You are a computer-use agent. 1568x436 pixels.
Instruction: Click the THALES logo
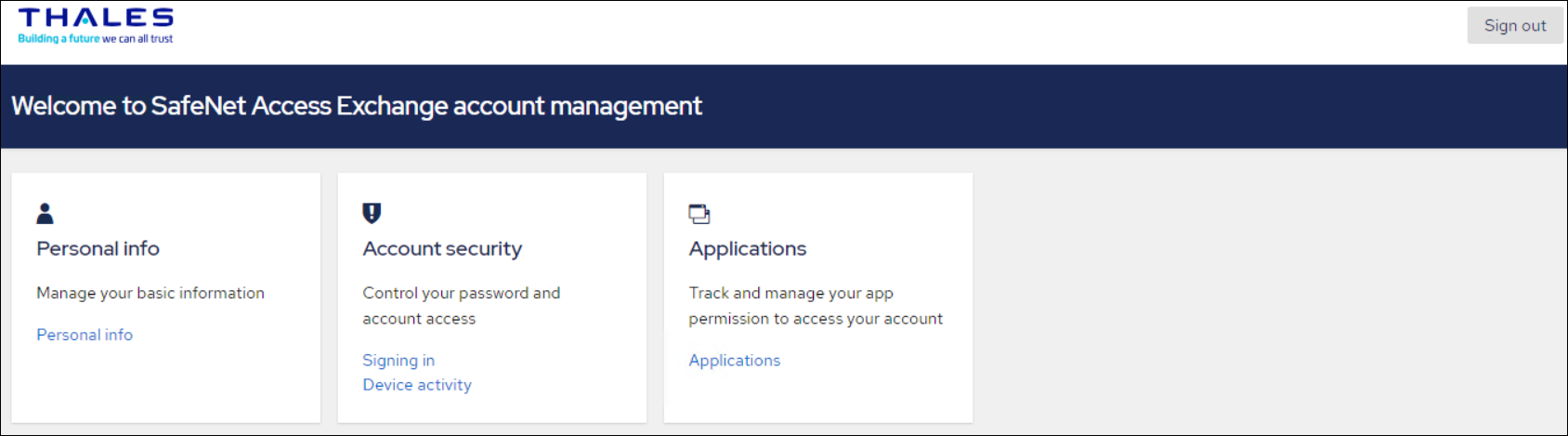[96, 19]
